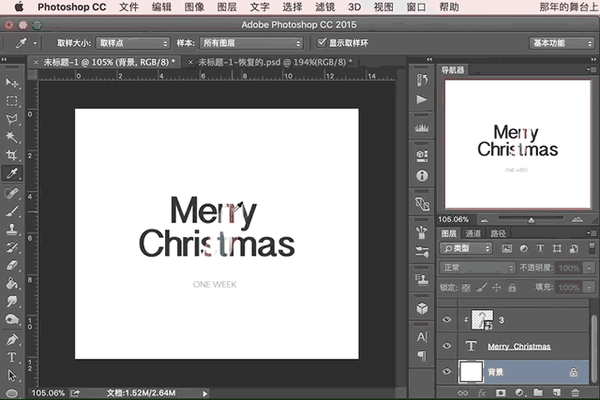This screenshot has width=600, height=400.
Task: Open the 3D panel cube icon
Action: tap(422, 308)
